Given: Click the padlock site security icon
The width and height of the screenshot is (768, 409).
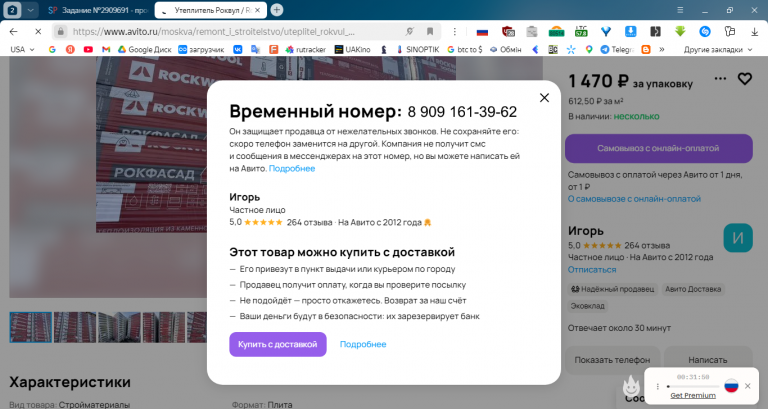Looking at the screenshot, I should [60, 31].
